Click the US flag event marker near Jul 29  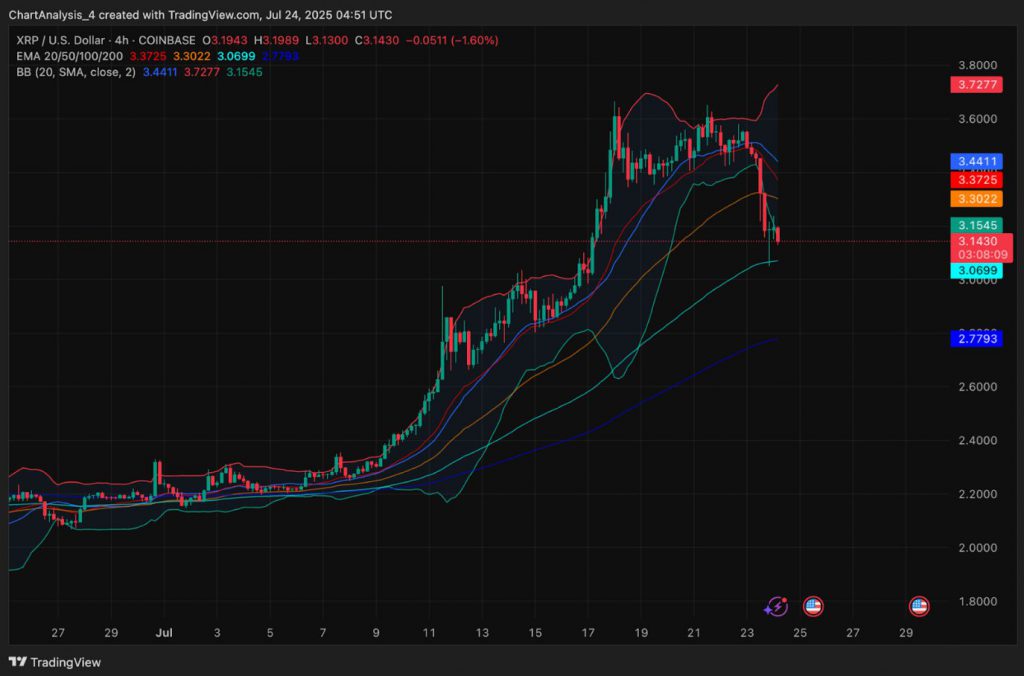(x=917, y=605)
